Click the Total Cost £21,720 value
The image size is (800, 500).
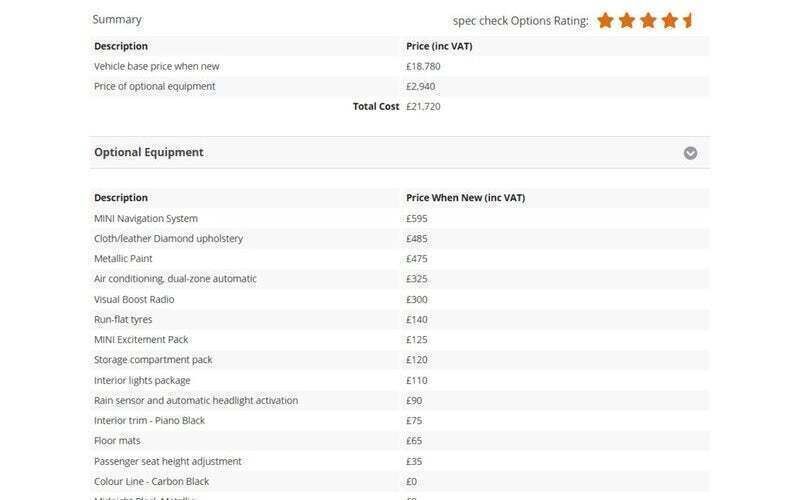[x=423, y=107]
